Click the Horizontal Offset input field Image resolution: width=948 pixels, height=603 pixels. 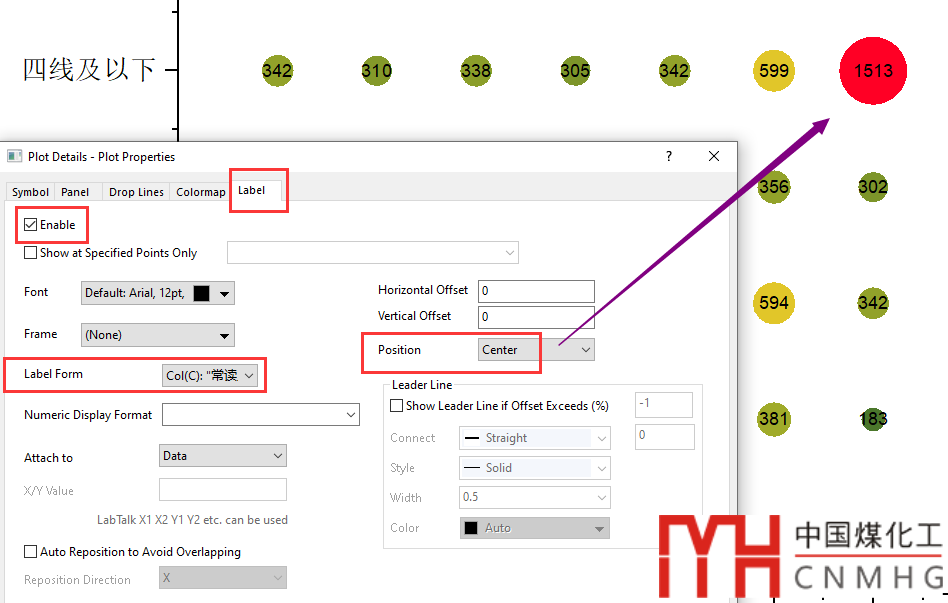pyautogui.click(x=536, y=291)
